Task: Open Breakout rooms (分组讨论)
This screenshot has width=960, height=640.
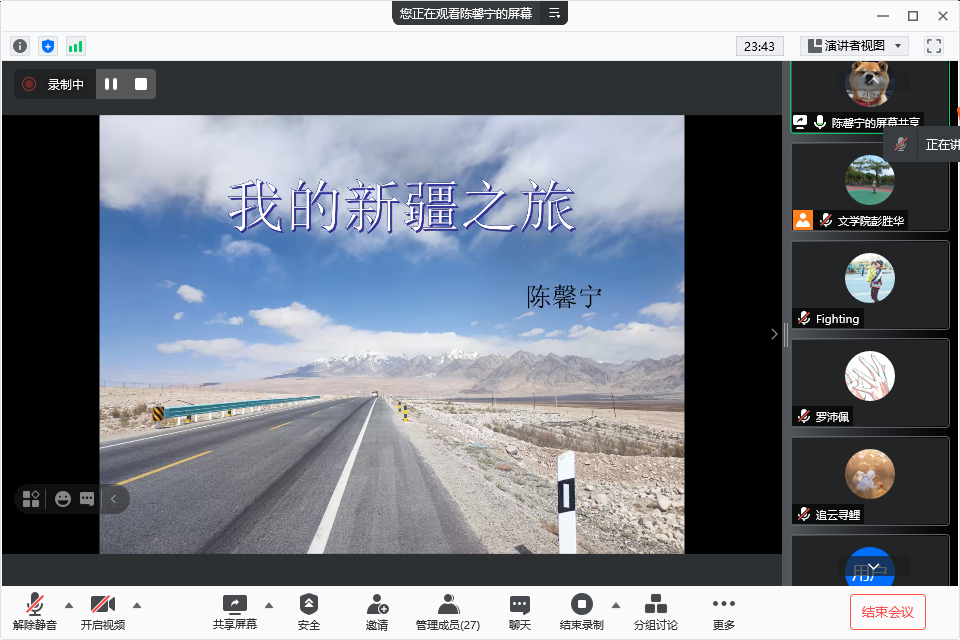Action: coord(655,611)
